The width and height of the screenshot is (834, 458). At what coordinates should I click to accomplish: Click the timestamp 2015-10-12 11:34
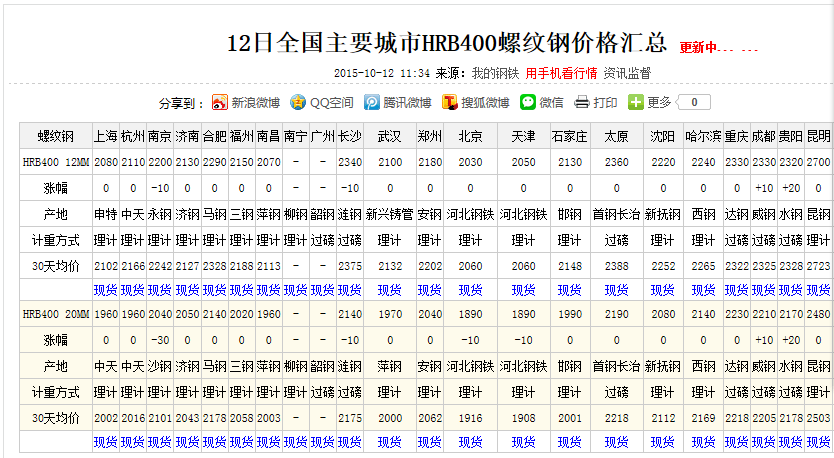[381, 73]
